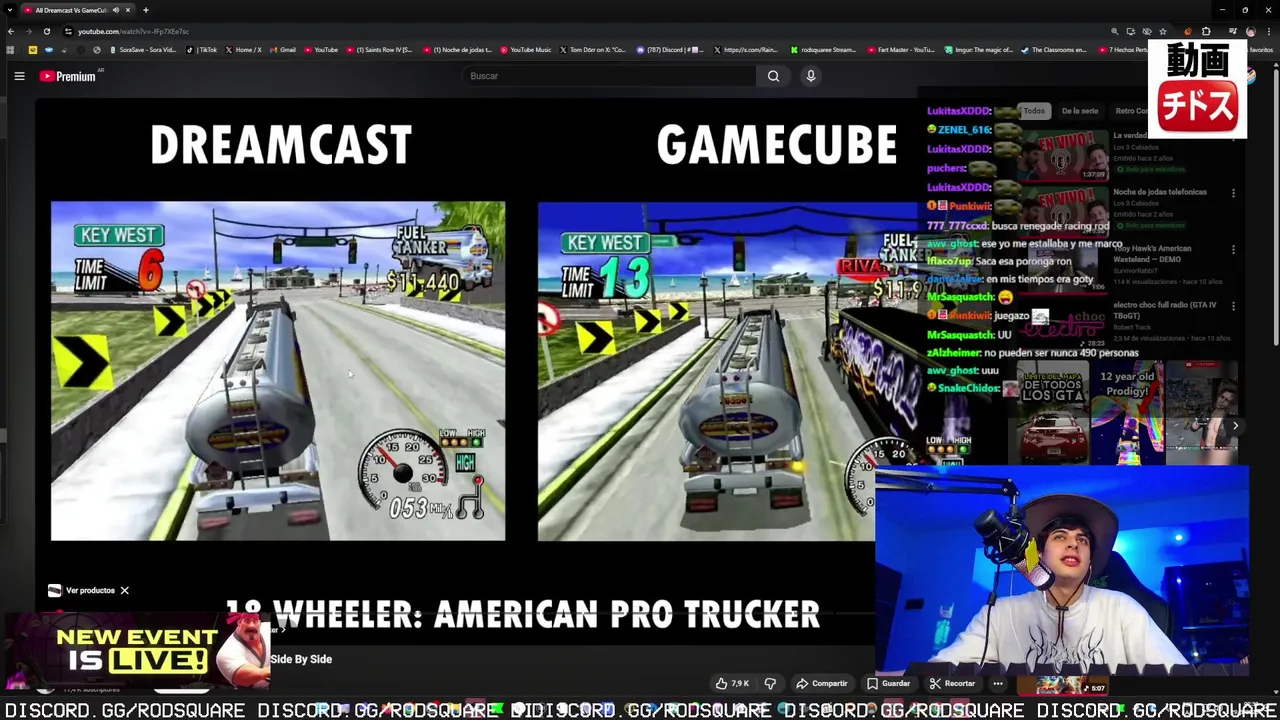
Task: Open the YouTube hamburger guide menu
Action: pos(19,76)
